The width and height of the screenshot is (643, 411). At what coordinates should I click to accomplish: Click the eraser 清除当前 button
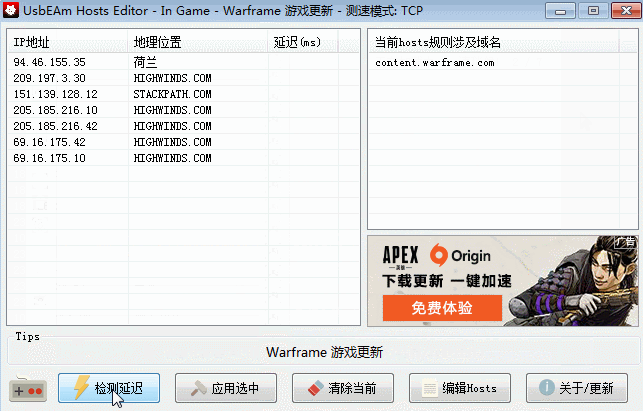click(x=341, y=388)
